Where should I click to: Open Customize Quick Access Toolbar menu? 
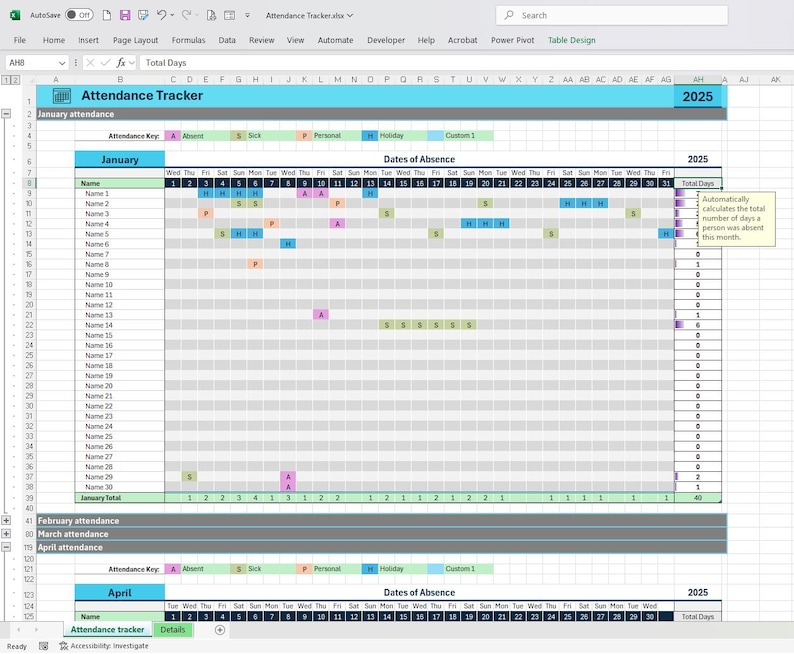[247, 15]
